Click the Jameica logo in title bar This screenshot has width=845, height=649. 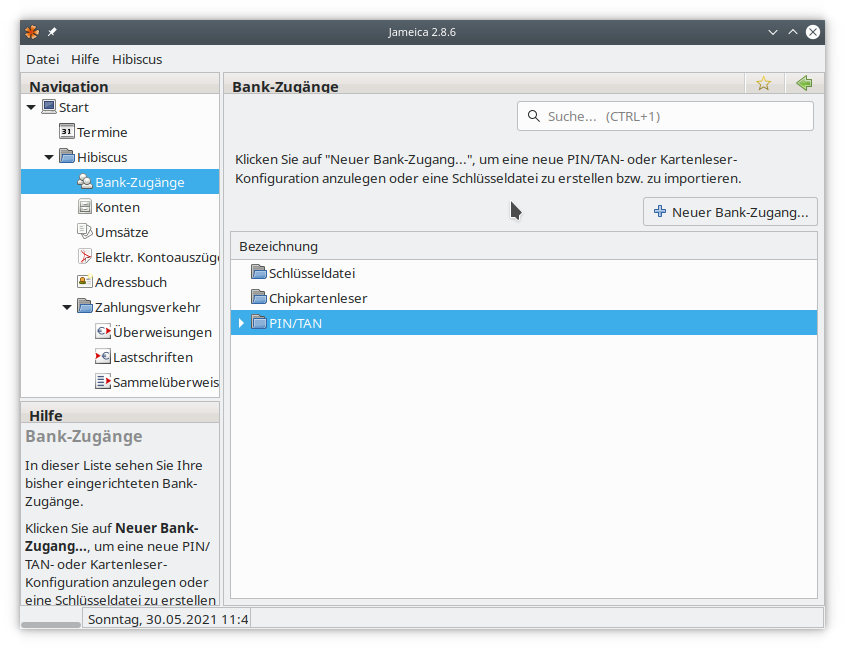(32, 32)
